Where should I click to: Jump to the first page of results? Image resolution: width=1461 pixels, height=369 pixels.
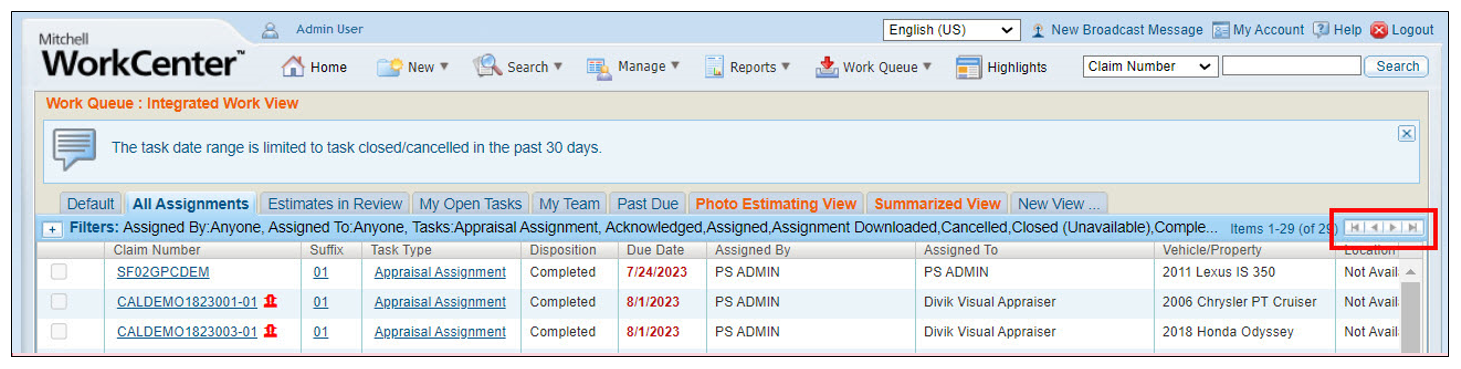coord(1355,227)
